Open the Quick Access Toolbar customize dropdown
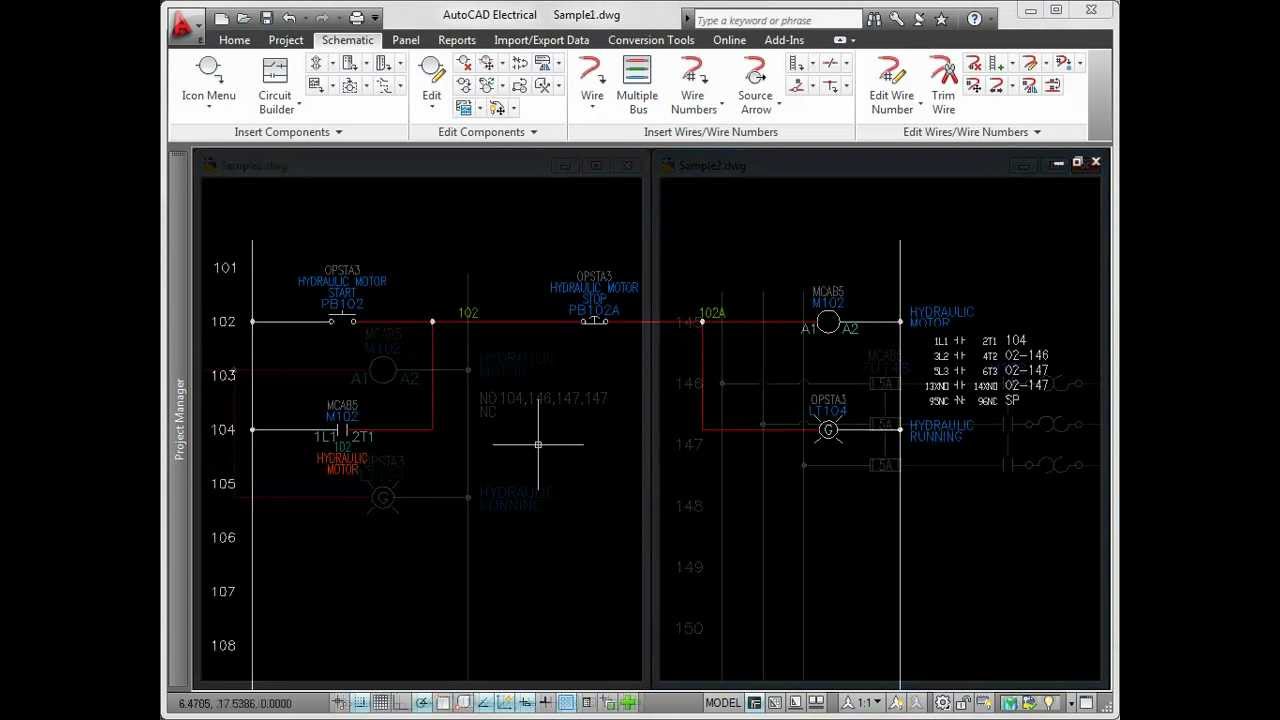1280x720 pixels. coord(376,18)
